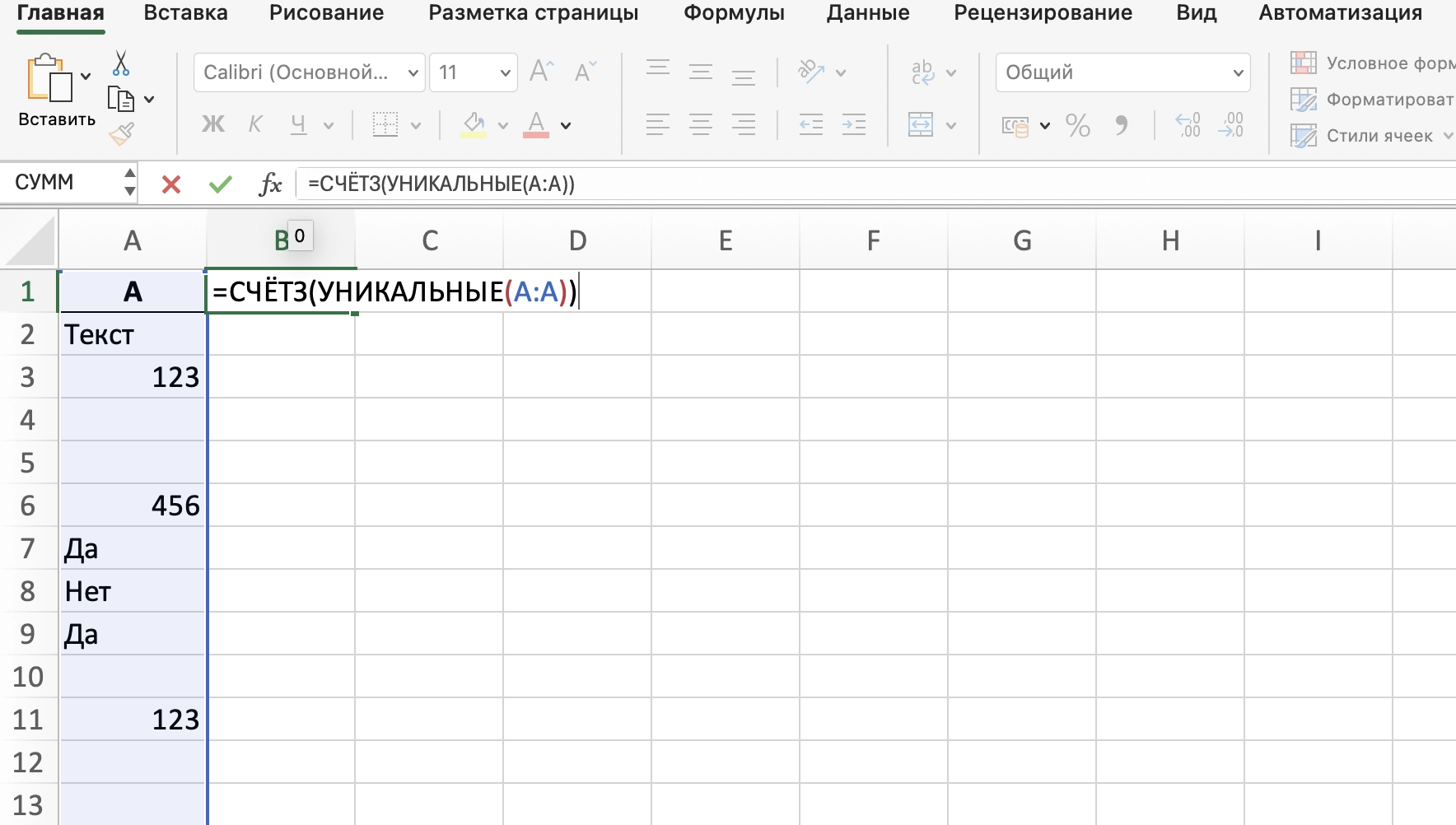1456x825 pixels.
Task: Switch to the Данные ribbon tab
Action: (867, 12)
